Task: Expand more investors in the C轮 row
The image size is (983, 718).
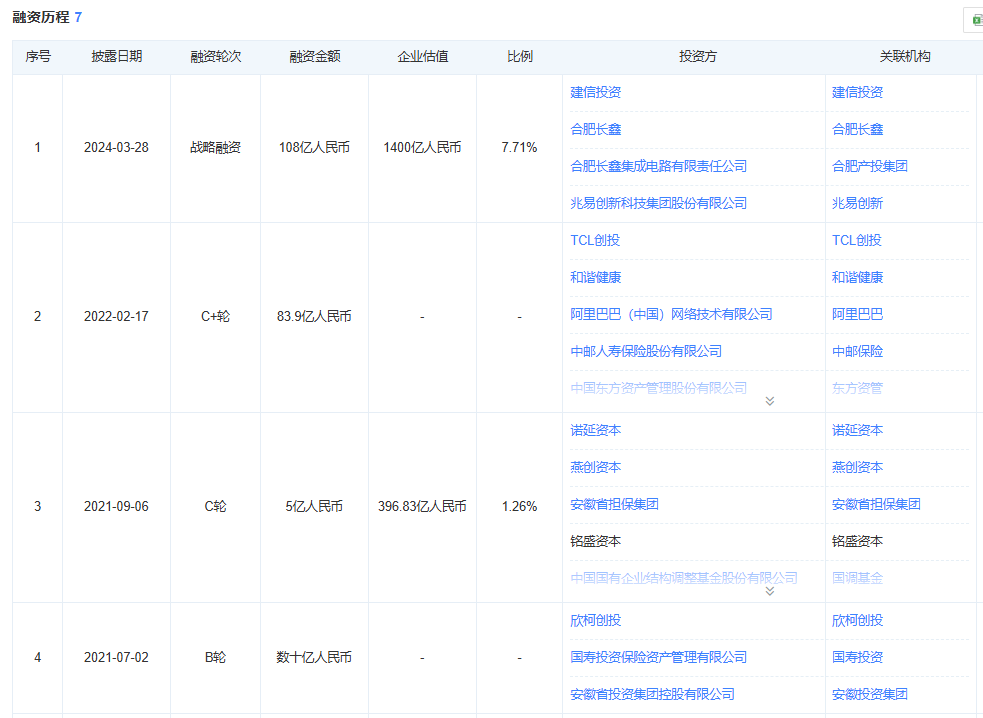Action: point(770,591)
